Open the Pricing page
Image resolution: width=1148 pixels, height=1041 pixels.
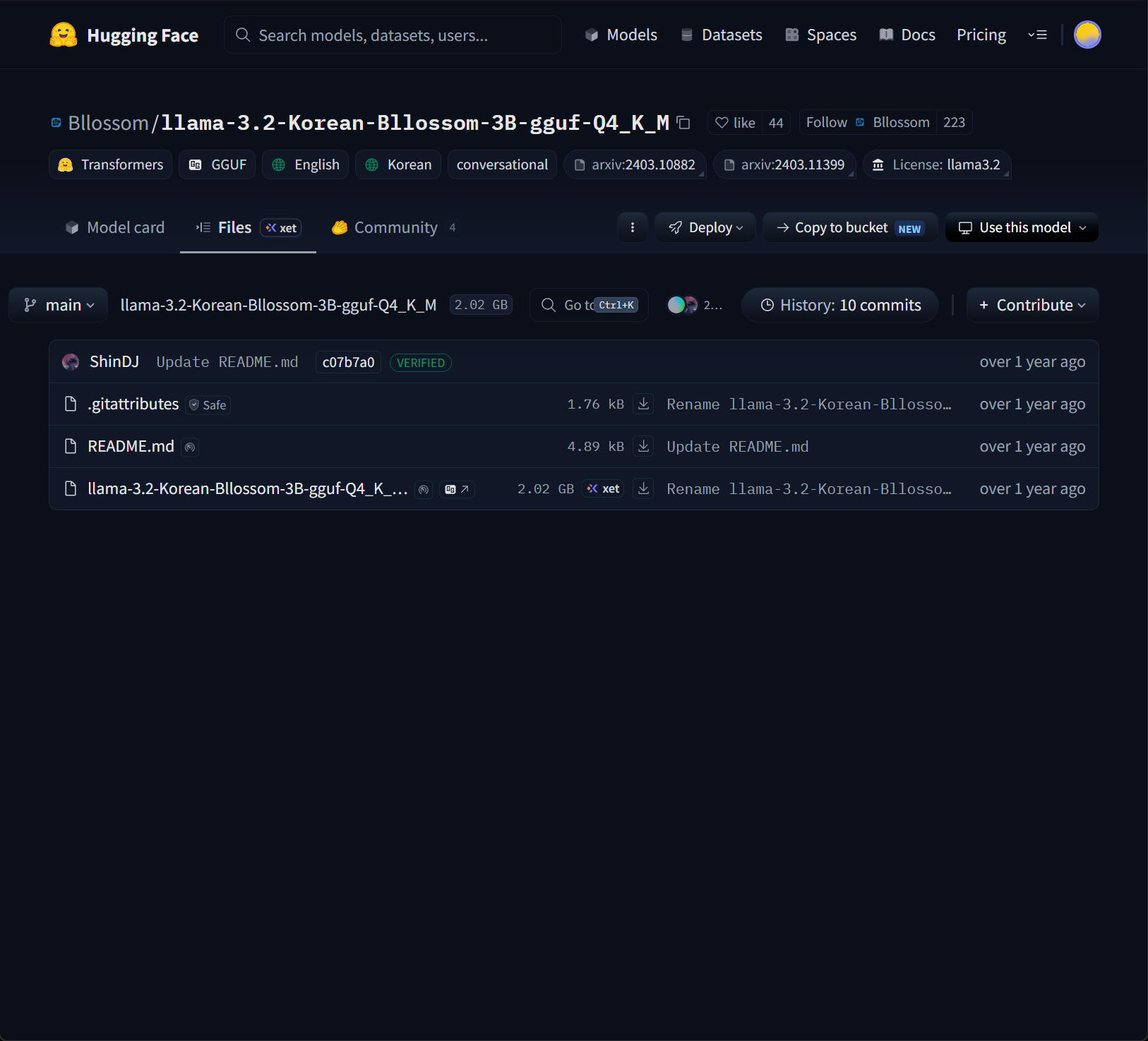(981, 35)
